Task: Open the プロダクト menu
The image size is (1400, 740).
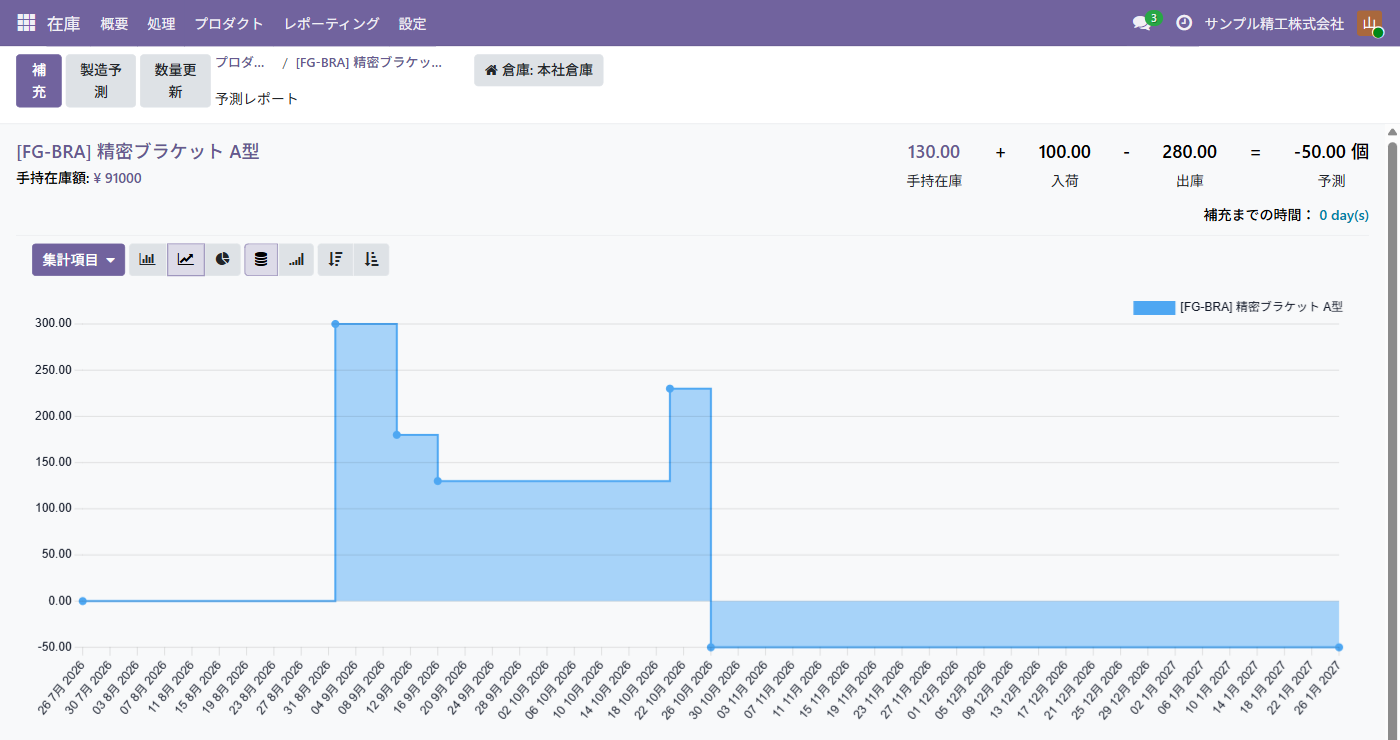Action: [229, 23]
